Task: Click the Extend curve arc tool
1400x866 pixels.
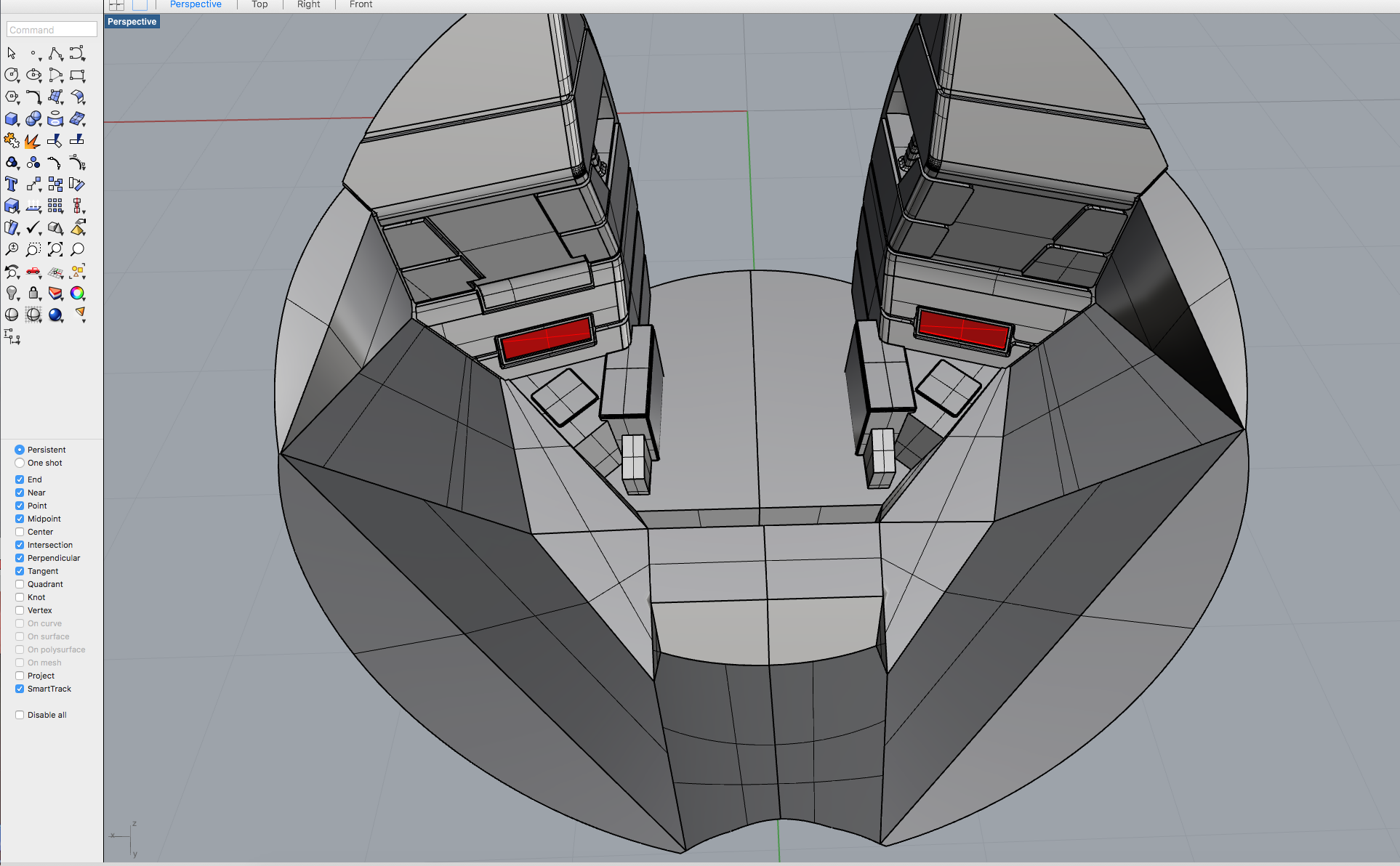Action: pyautogui.click(x=55, y=162)
